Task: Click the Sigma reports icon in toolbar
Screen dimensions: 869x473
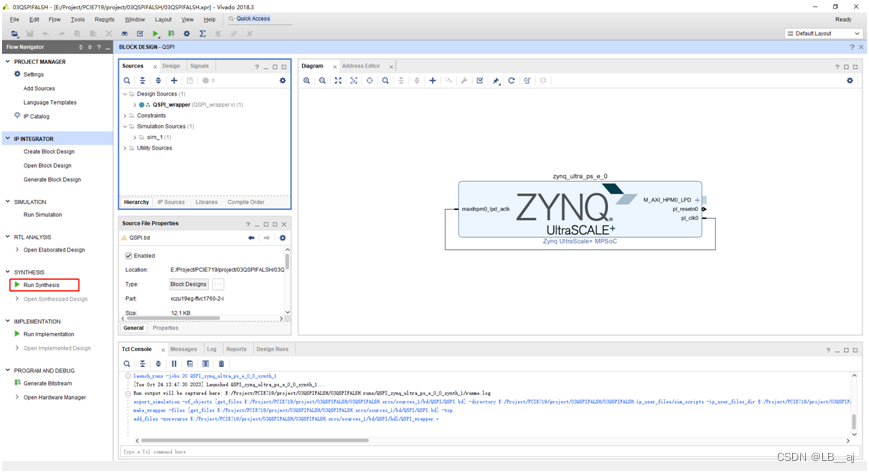Action: point(202,34)
